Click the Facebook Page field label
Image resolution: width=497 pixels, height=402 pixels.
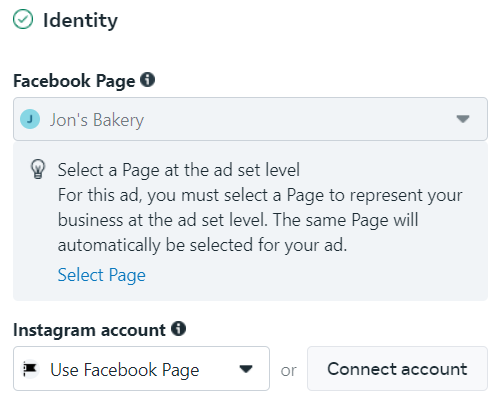tap(74, 81)
